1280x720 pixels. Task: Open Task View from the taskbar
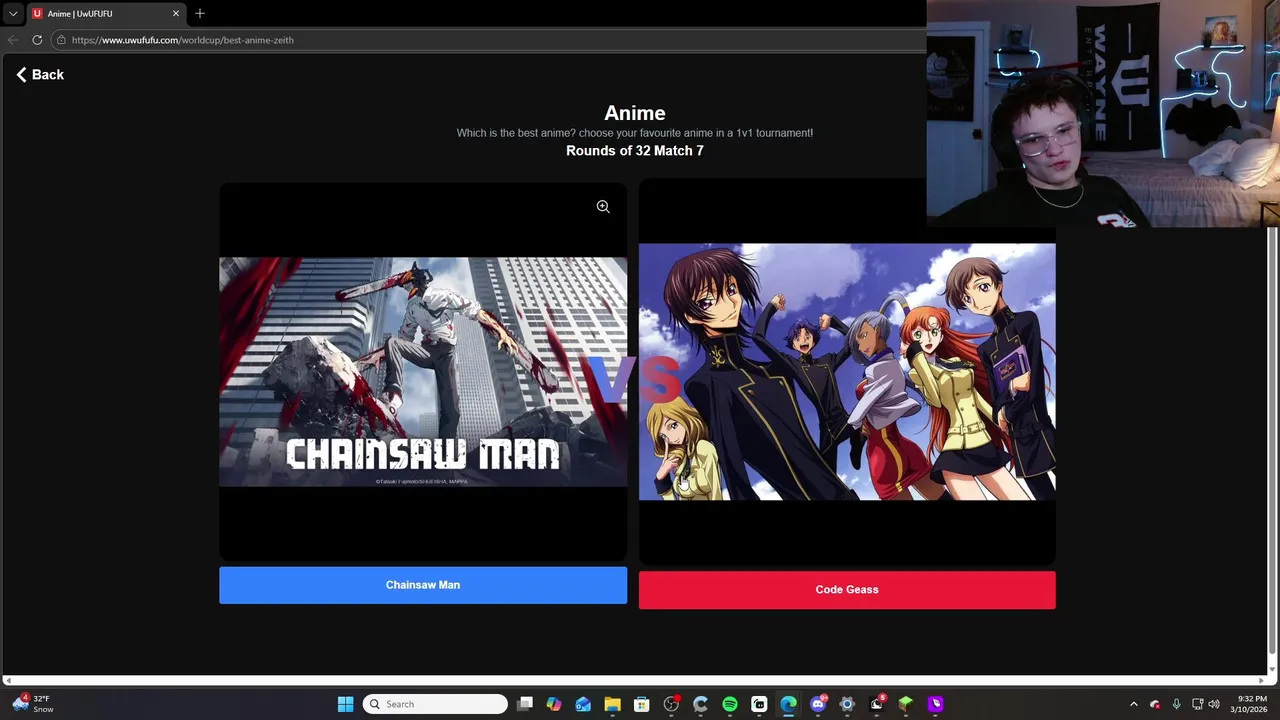pos(525,704)
